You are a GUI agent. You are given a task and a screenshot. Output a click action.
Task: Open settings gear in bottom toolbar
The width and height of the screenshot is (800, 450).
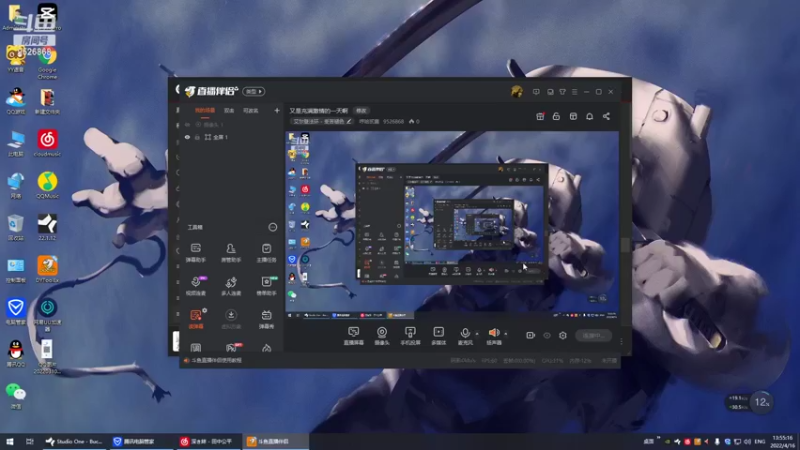[x=563, y=336]
